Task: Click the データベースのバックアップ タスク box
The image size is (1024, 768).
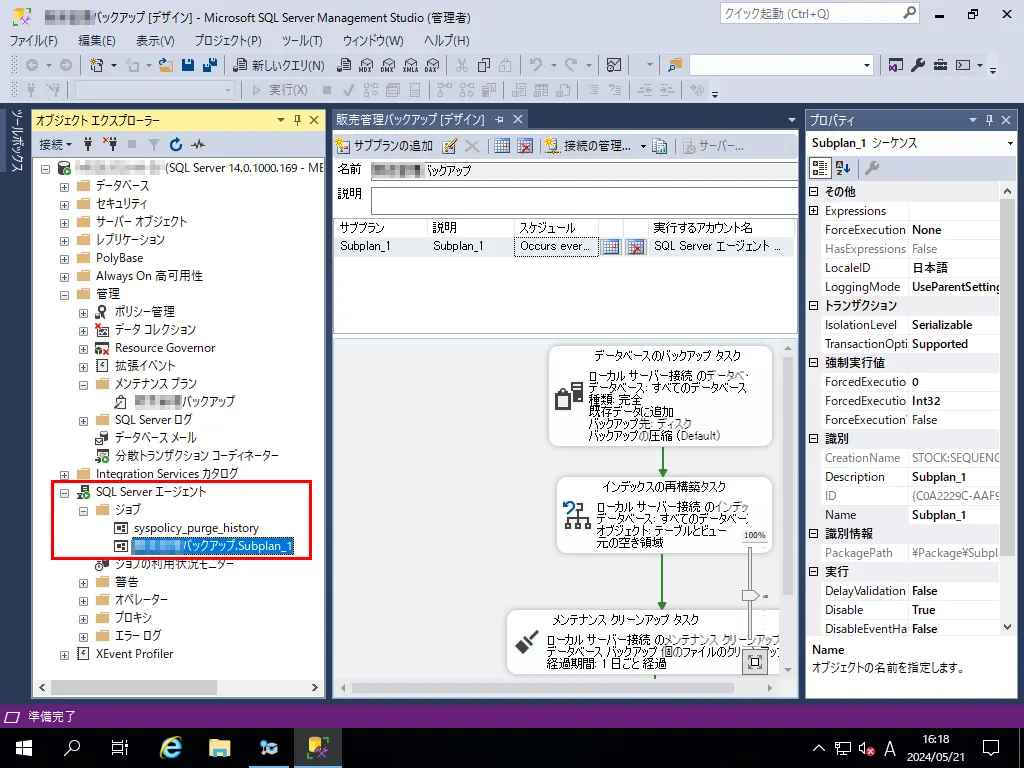Action: (660, 396)
